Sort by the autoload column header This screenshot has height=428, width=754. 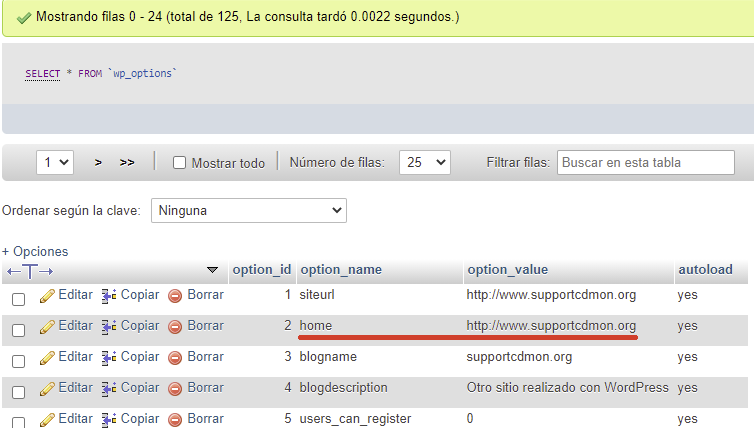pyautogui.click(x=705, y=270)
